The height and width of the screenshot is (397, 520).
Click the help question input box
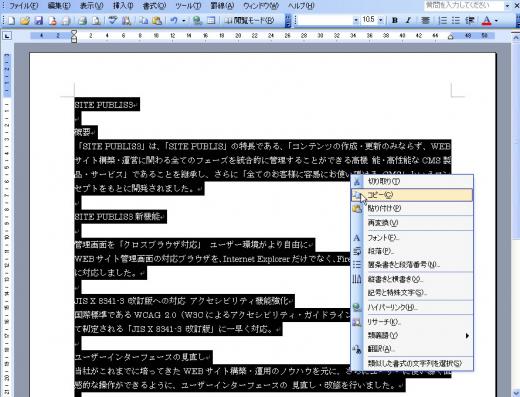point(463,5)
